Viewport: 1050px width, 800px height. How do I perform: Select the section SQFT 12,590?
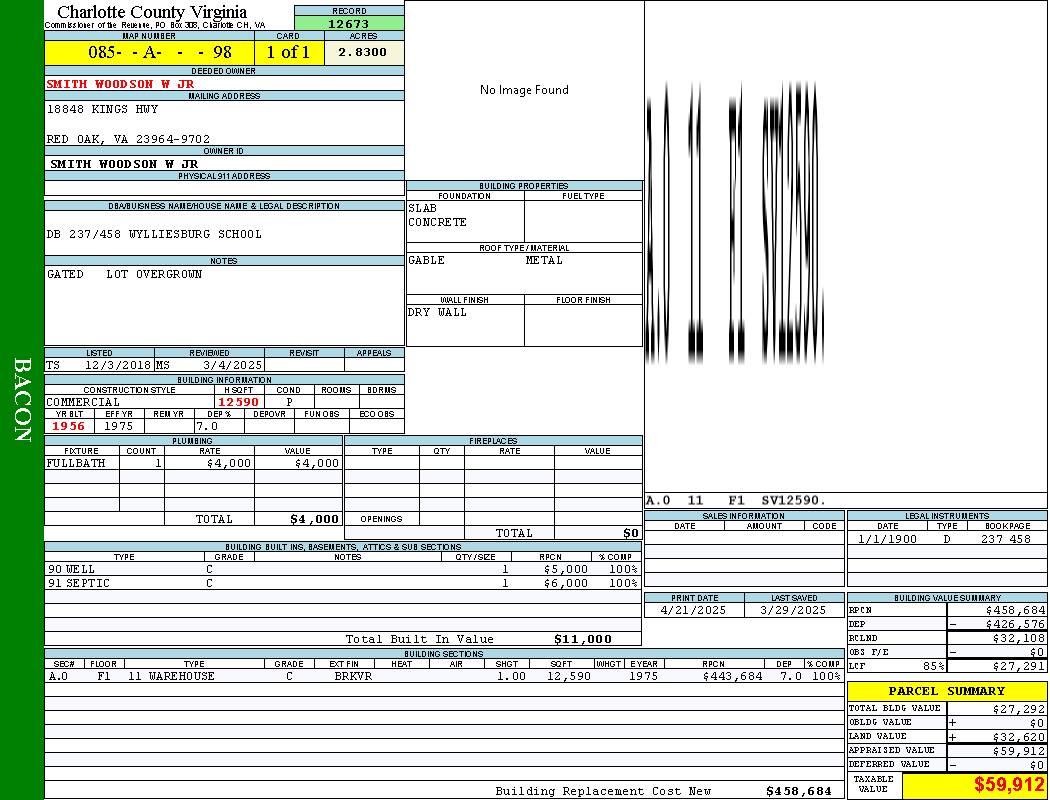[x=569, y=676]
